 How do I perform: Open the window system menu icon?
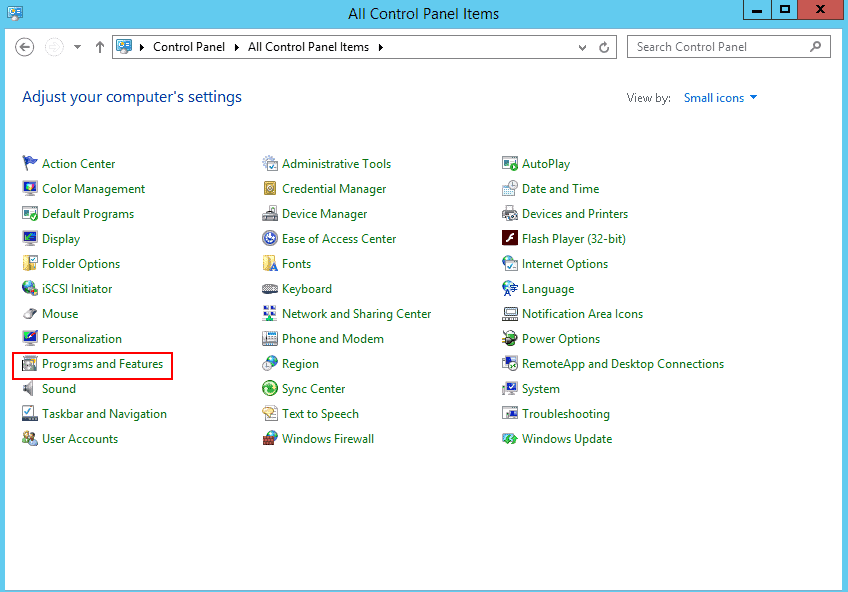[15, 12]
